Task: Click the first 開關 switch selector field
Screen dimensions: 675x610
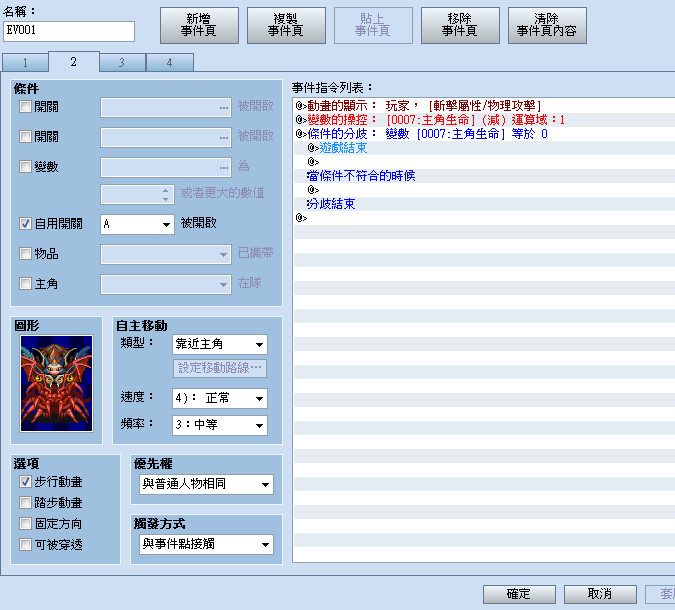Action: (166, 107)
